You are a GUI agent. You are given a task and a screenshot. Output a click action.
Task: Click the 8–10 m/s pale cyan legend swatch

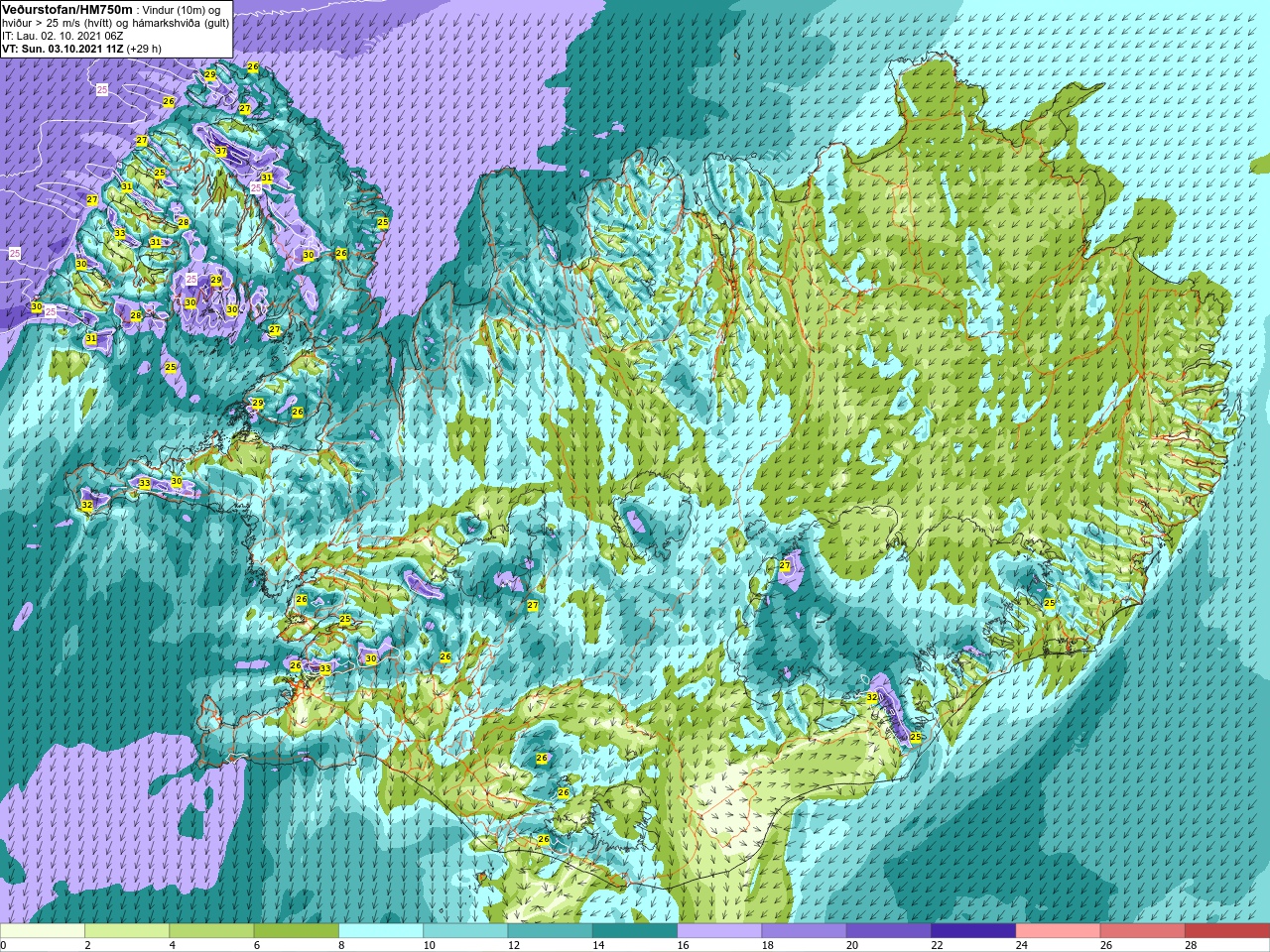(381, 931)
